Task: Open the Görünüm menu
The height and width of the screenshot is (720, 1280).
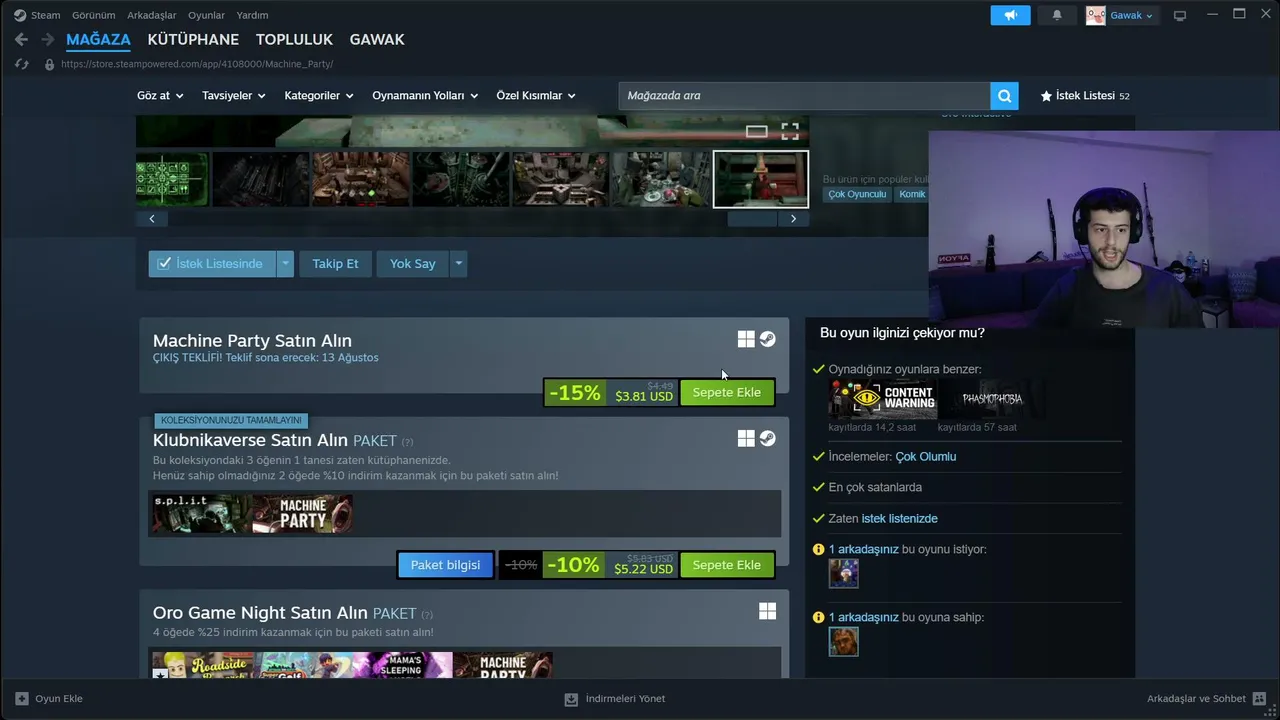Action: pyautogui.click(x=93, y=15)
